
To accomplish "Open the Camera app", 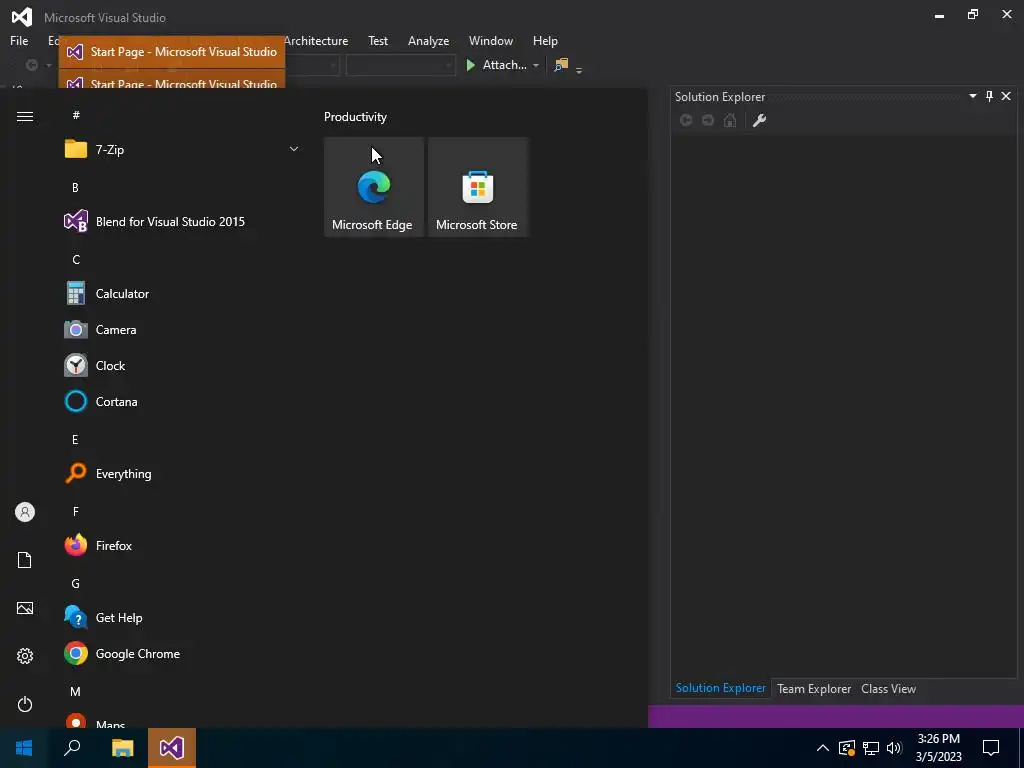I will coord(183,330).
